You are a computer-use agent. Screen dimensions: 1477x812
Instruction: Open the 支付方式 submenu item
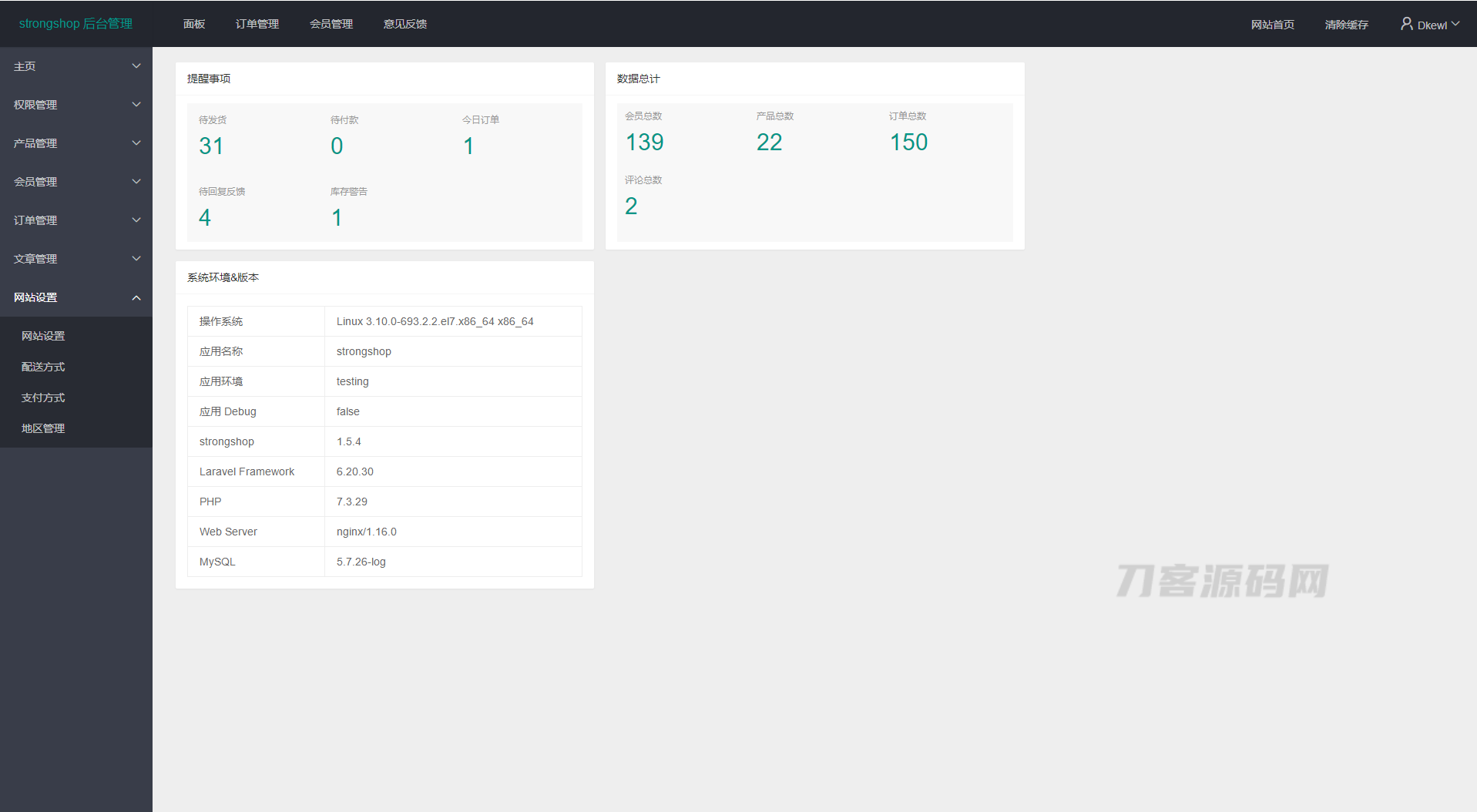coord(43,398)
